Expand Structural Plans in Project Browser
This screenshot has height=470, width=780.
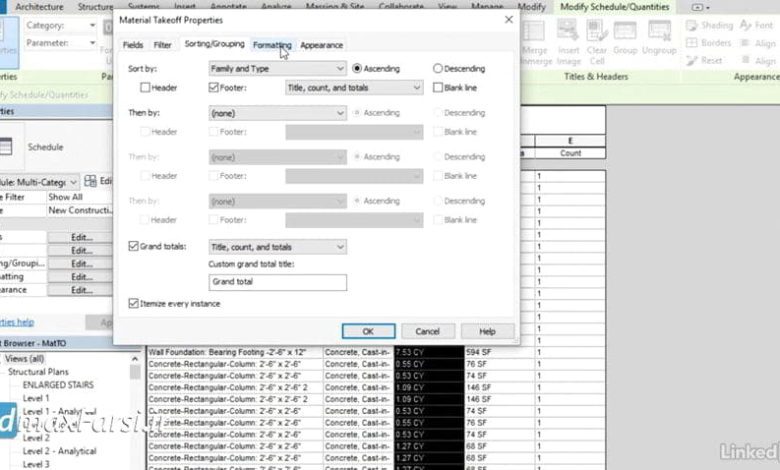(x=38, y=372)
